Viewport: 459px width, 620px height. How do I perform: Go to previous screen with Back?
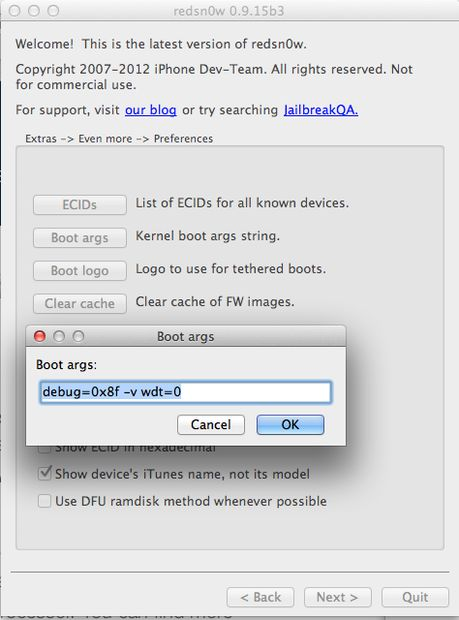[x=261, y=597]
